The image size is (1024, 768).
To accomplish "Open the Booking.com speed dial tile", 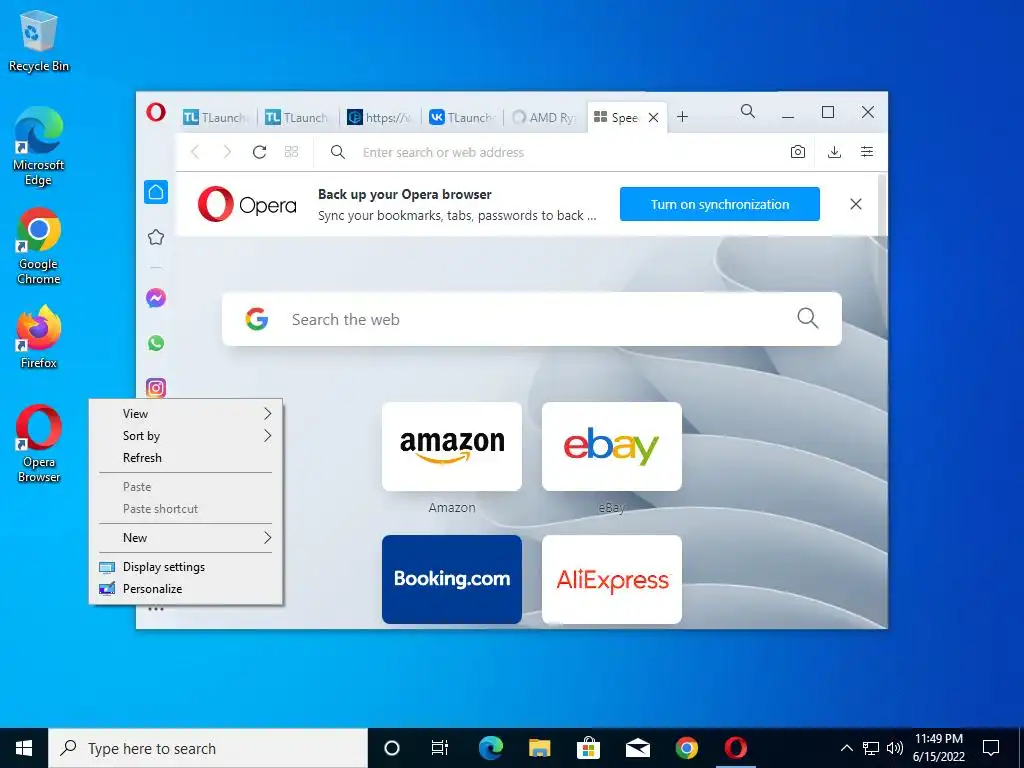I will 451,579.
